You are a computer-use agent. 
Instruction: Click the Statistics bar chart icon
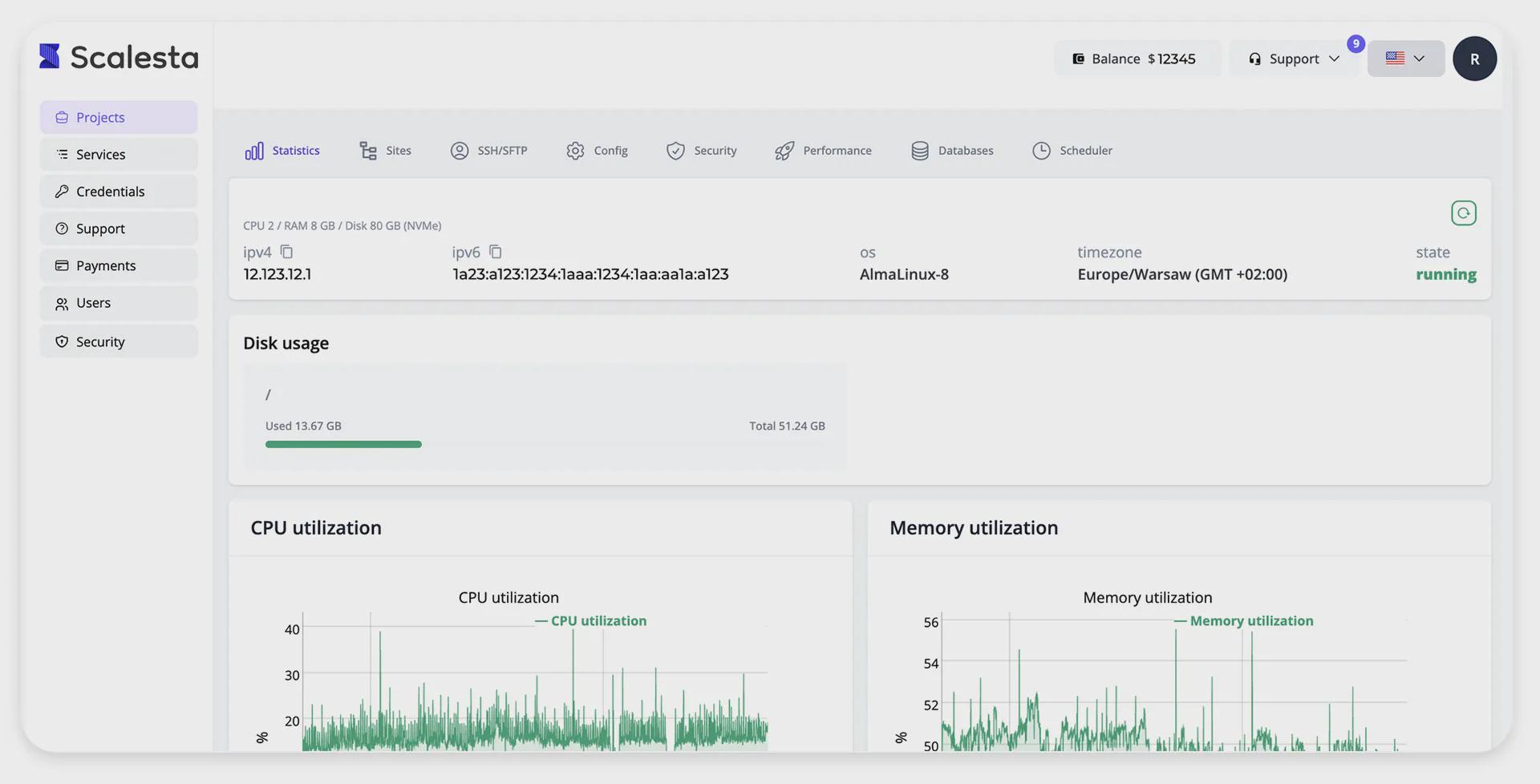(254, 151)
